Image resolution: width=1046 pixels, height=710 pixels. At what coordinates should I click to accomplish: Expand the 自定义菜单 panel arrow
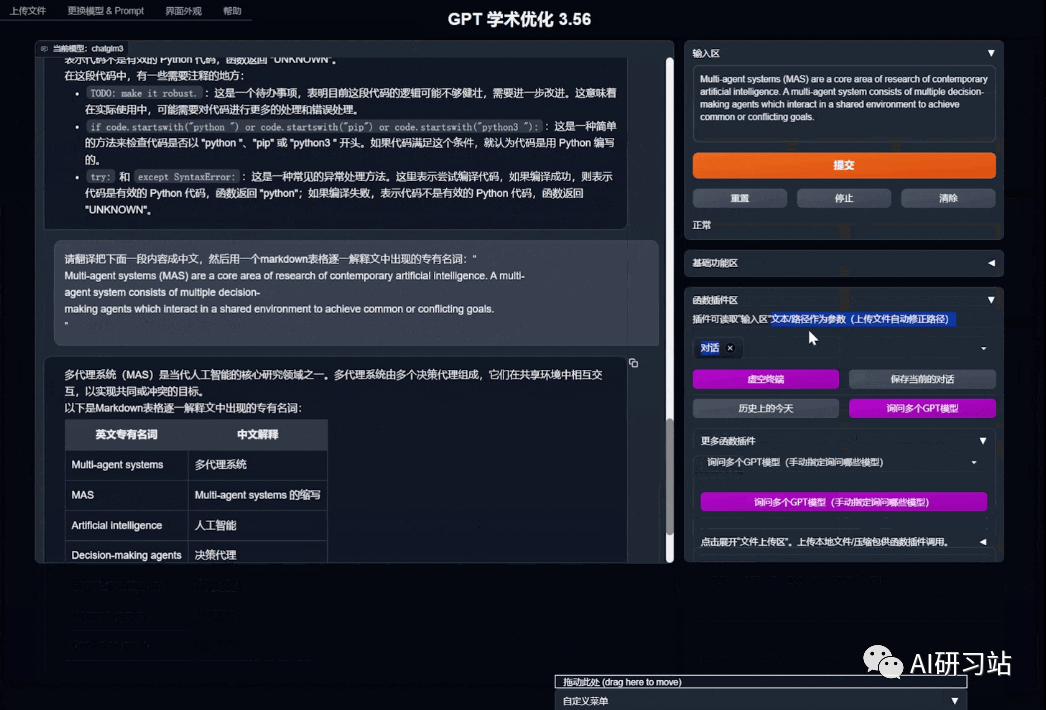coord(955,701)
